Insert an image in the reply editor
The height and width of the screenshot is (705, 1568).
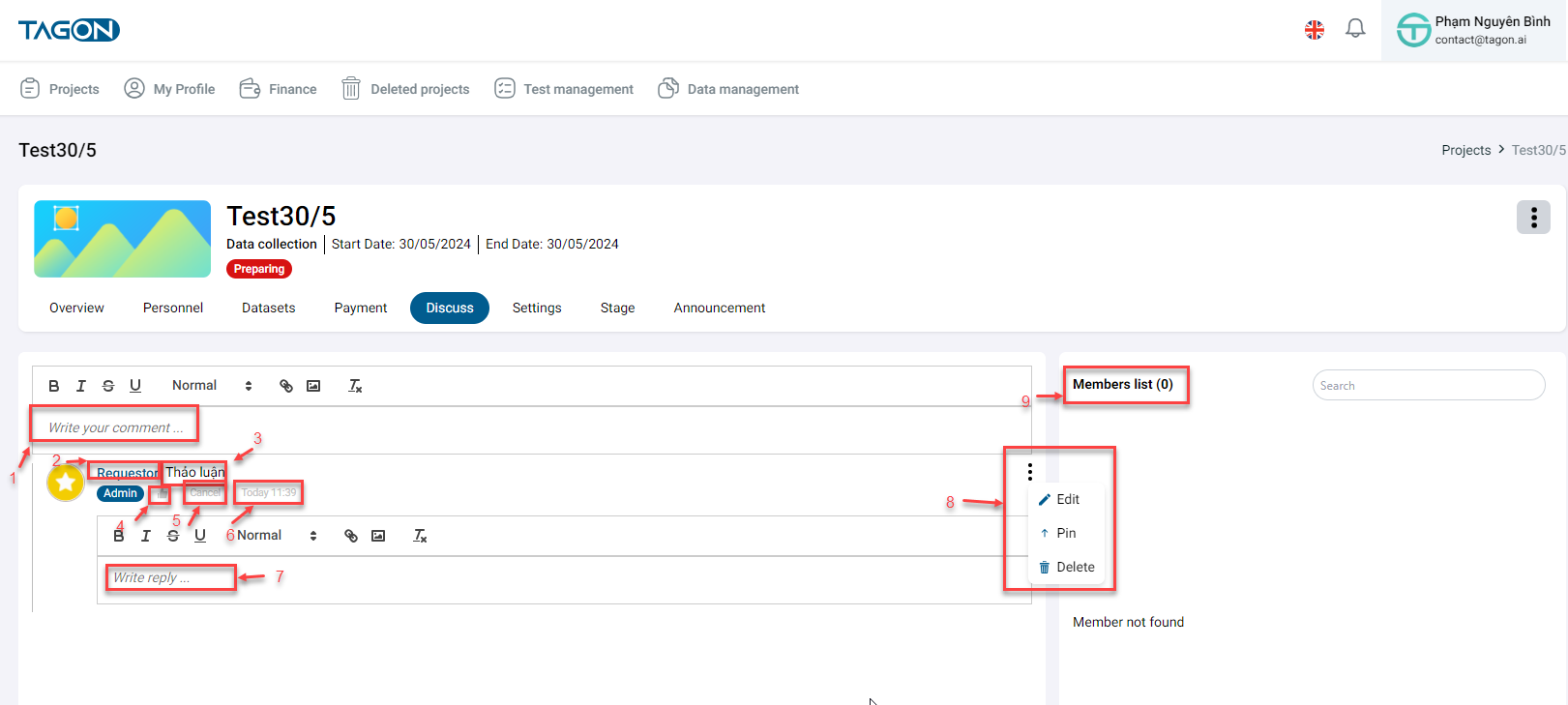(x=378, y=536)
